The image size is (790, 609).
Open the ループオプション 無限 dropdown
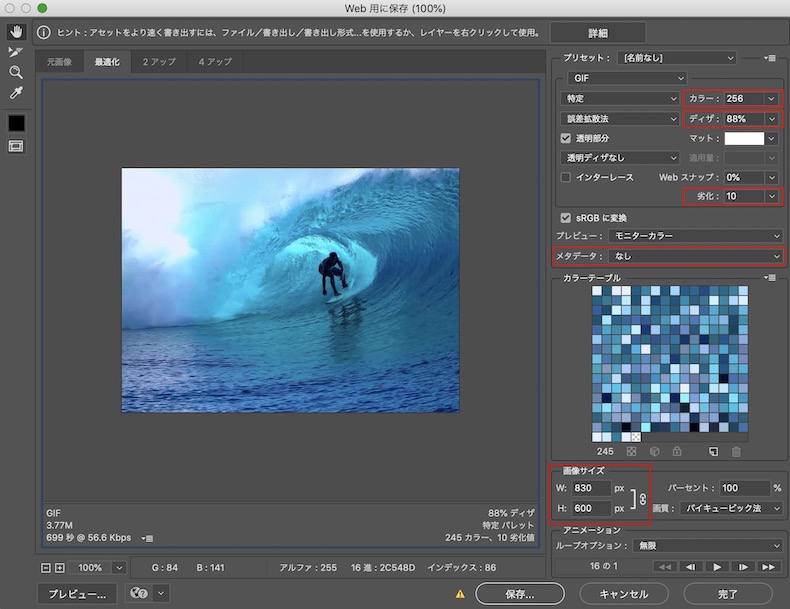click(x=708, y=546)
